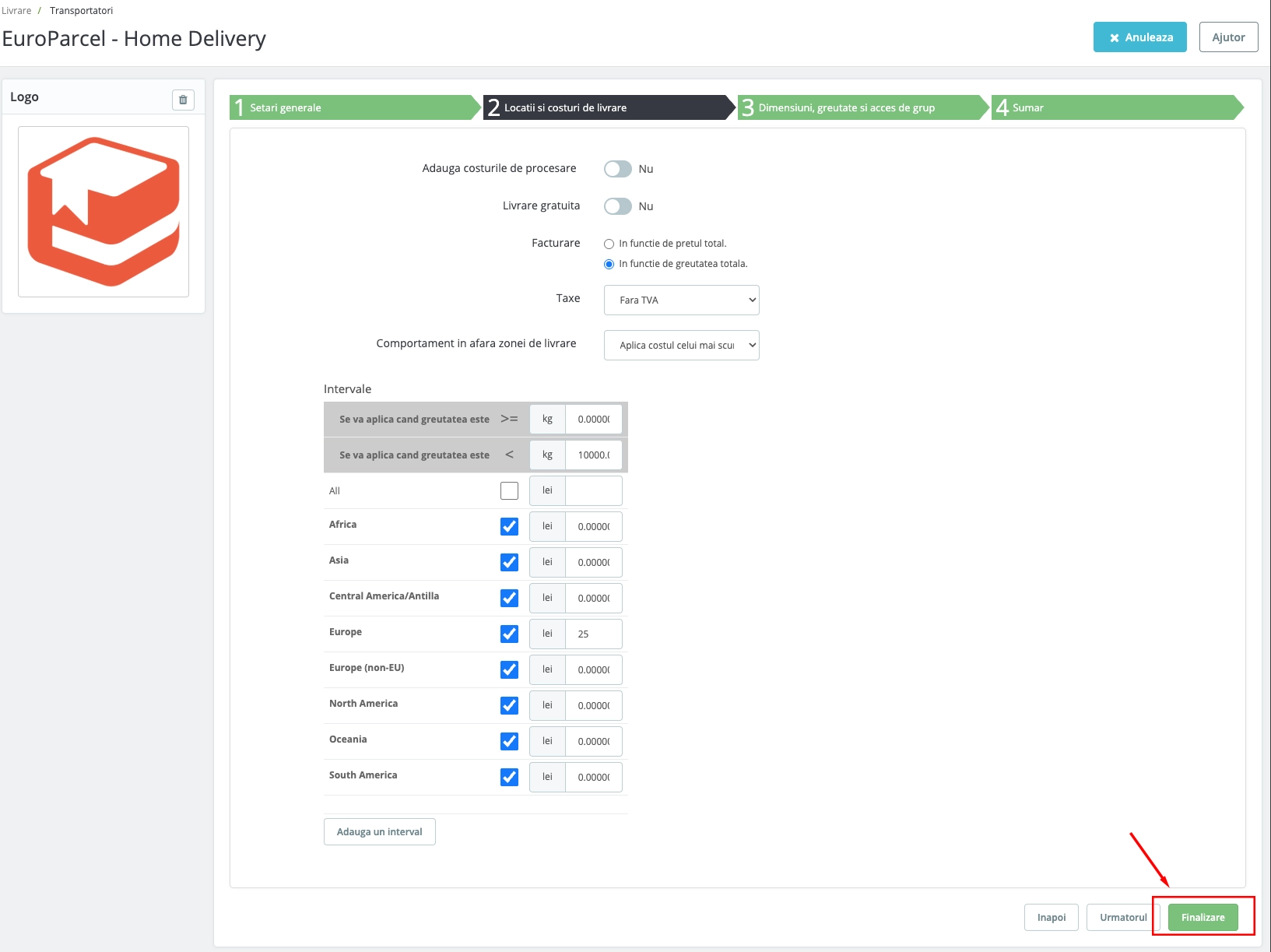
Task: Edit Central America/Antilla price field
Action: point(594,598)
